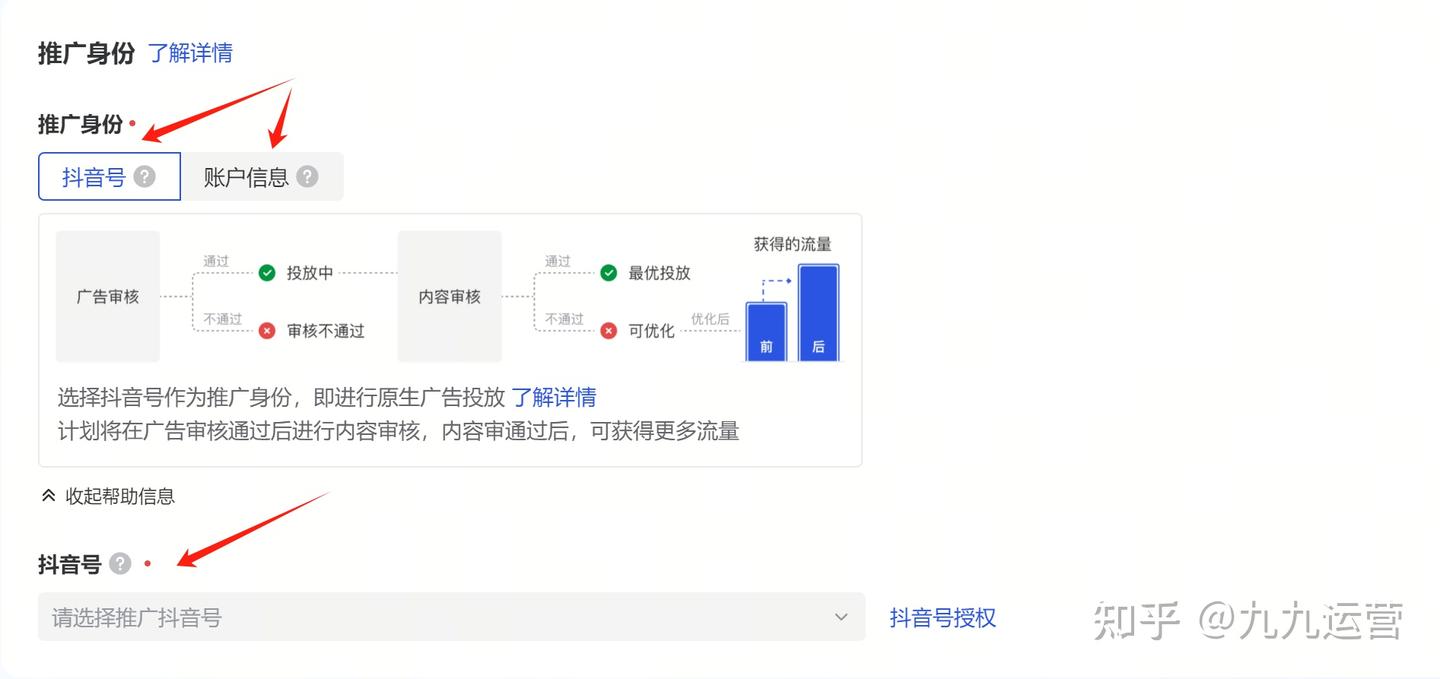Open 了解详情 link beside 推广身份 heading
The width and height of the screenshot is (1440, 679).
tap(190, 52)
